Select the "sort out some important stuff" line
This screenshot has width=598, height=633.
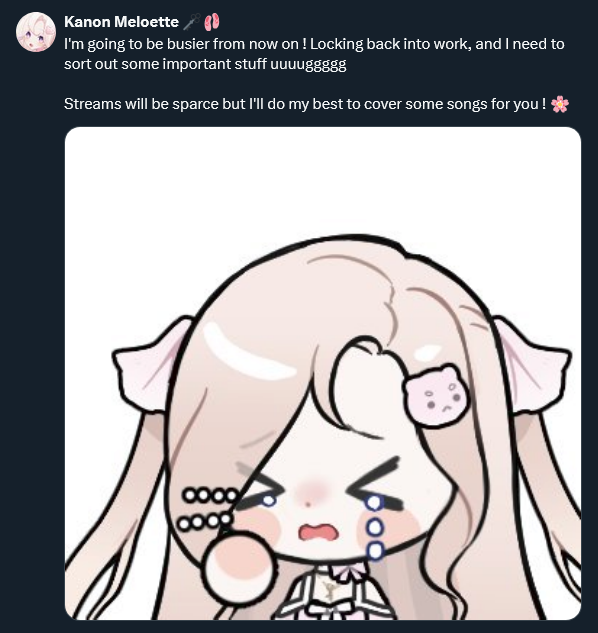click(205, 64)
